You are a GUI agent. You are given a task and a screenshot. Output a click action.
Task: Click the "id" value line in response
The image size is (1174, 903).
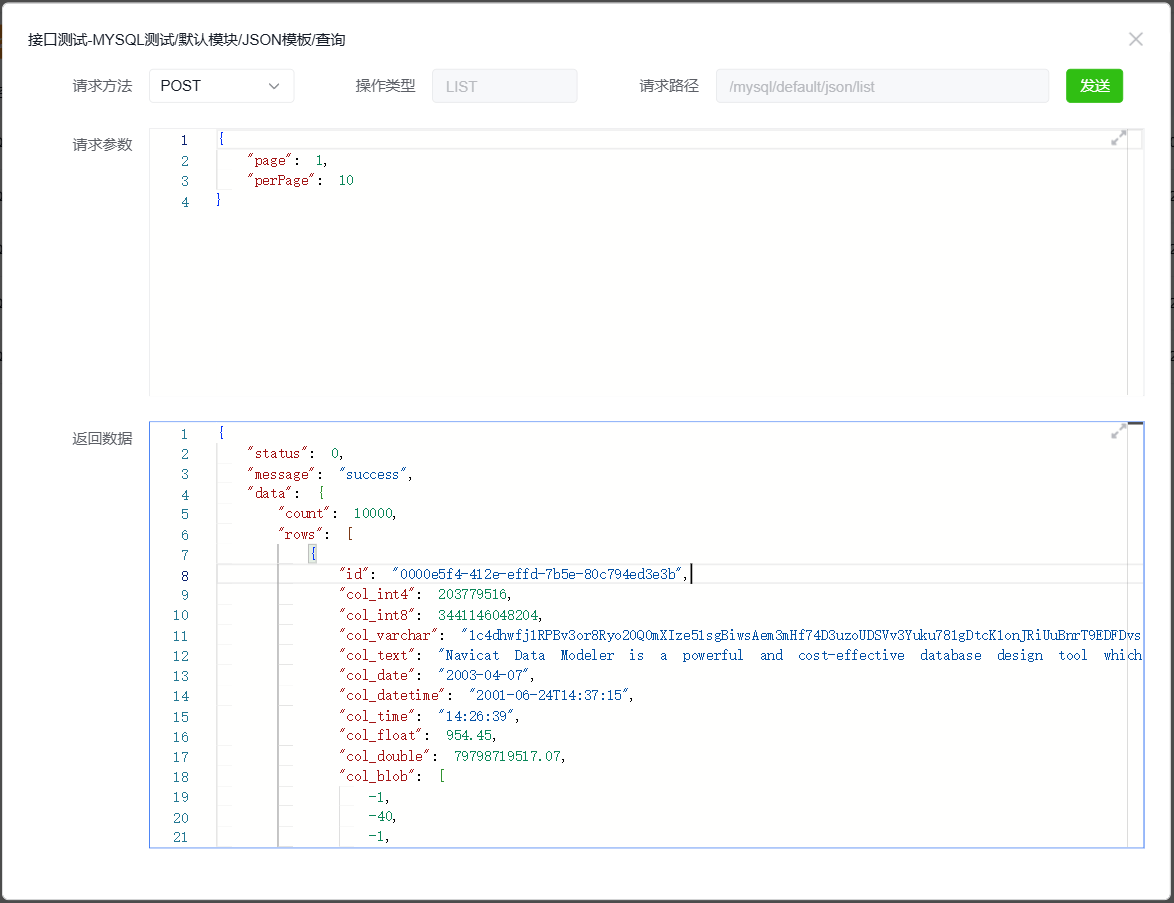point(514,574)
